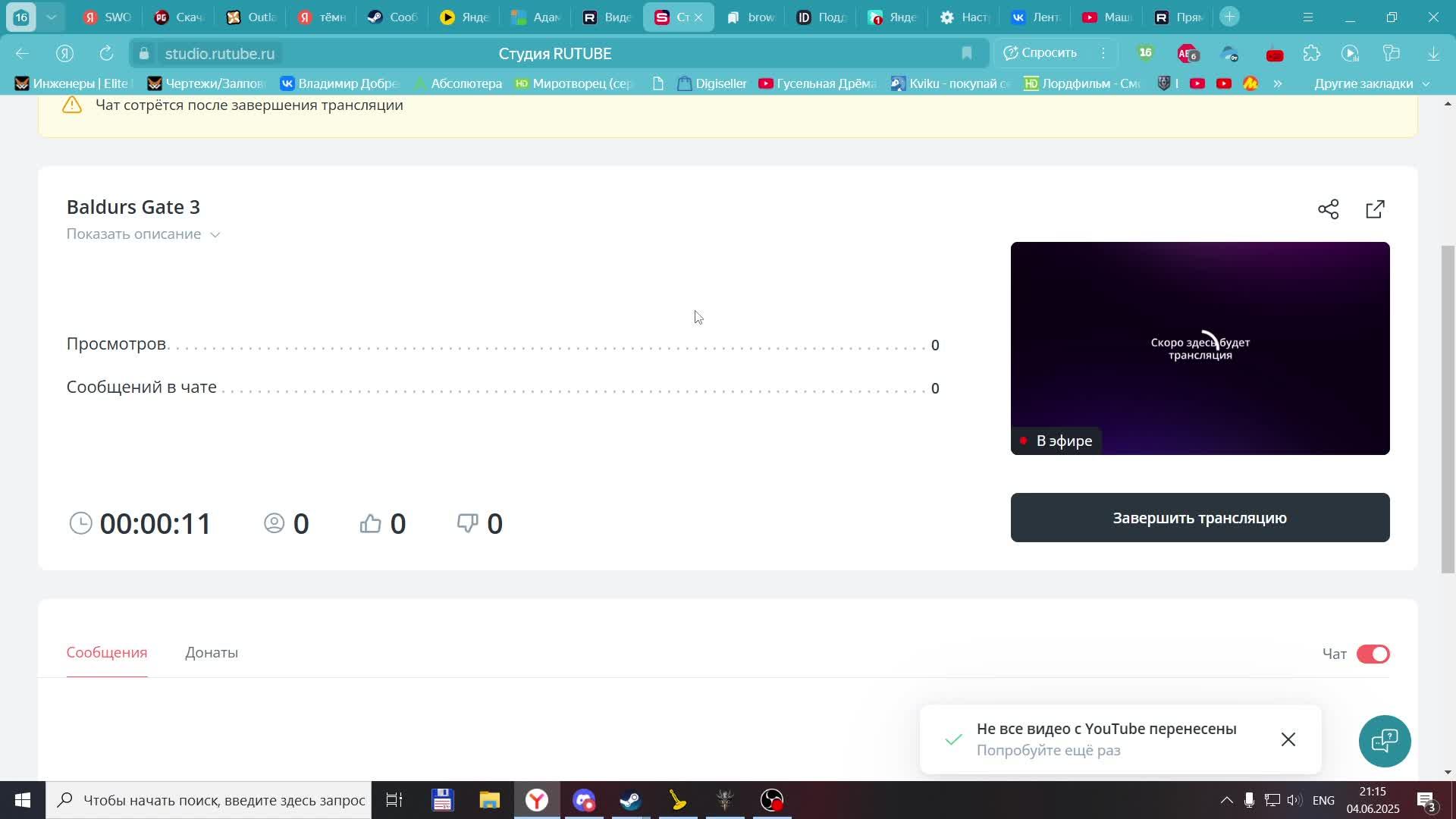The image size is (1456, 819).
Task: Close the YouTube transfer notification
Action: click(1288, 739)
